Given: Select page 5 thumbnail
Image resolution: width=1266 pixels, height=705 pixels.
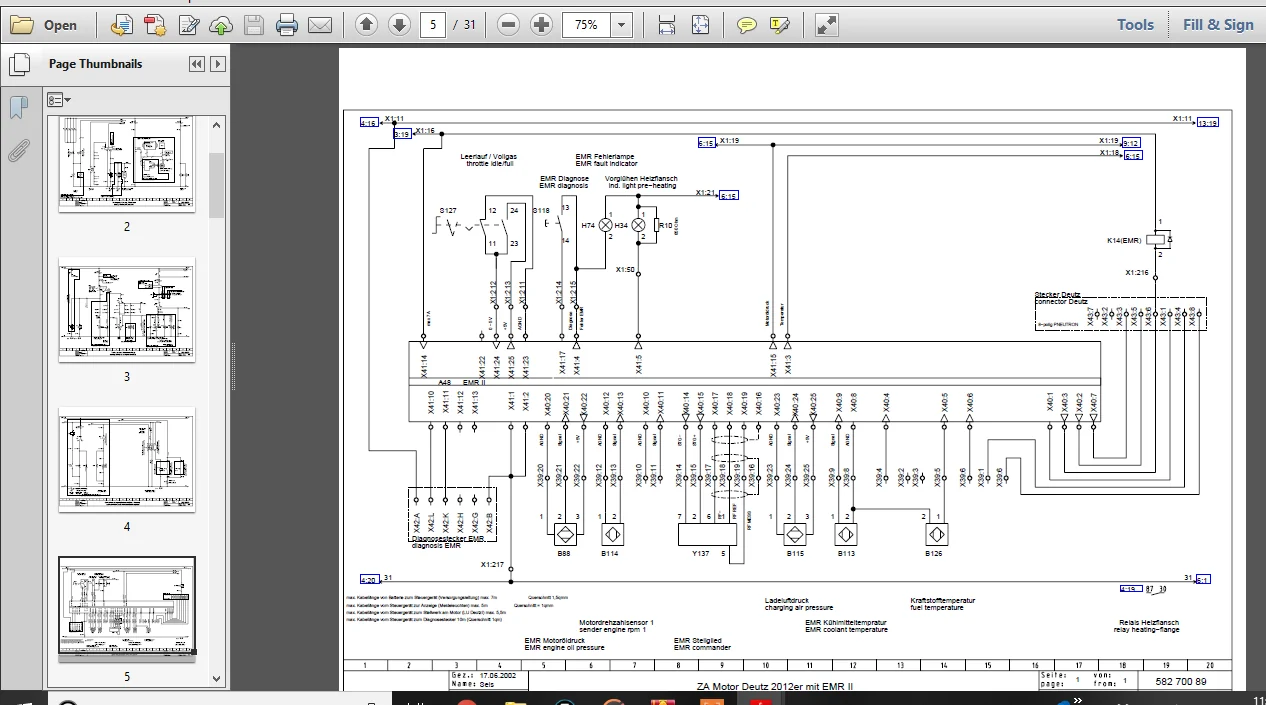Looking at the screenshot, I should pyautogui.click(x=127, y=609).
